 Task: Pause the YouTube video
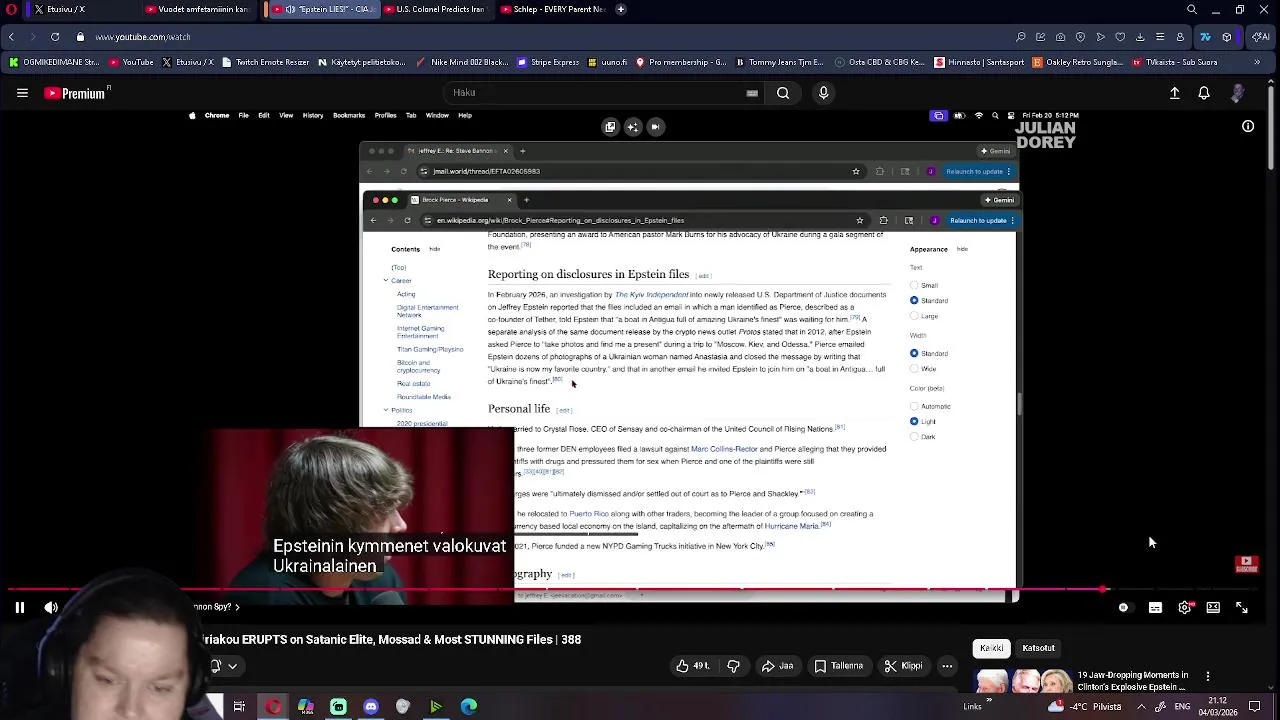pyautogui.click(x=19, y=607)
